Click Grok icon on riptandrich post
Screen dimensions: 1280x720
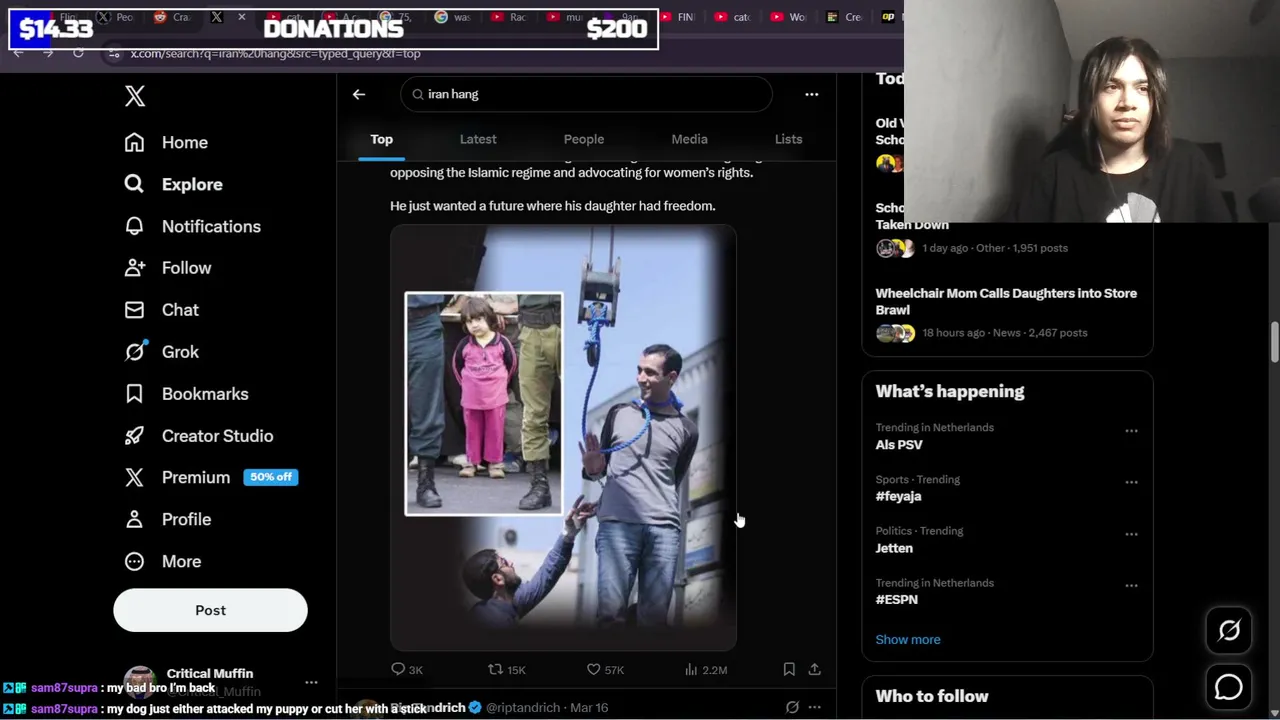point(792,707)
